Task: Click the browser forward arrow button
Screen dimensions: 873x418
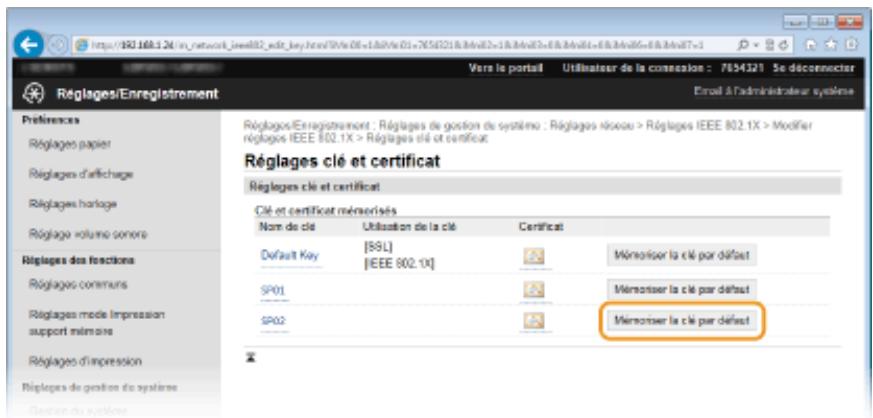Action: coord(59,45)
